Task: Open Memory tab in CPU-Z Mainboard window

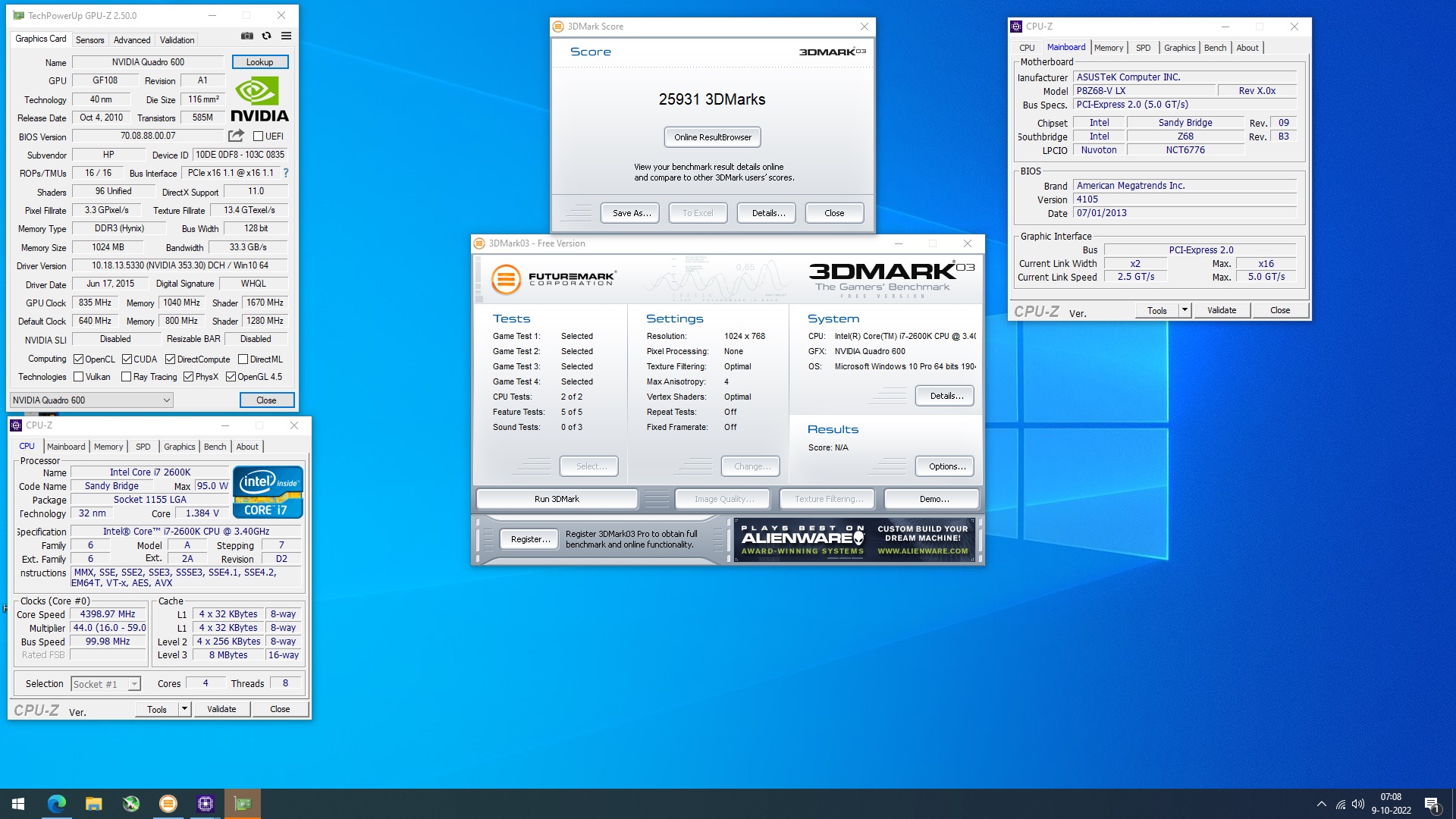Action: 1108,48
